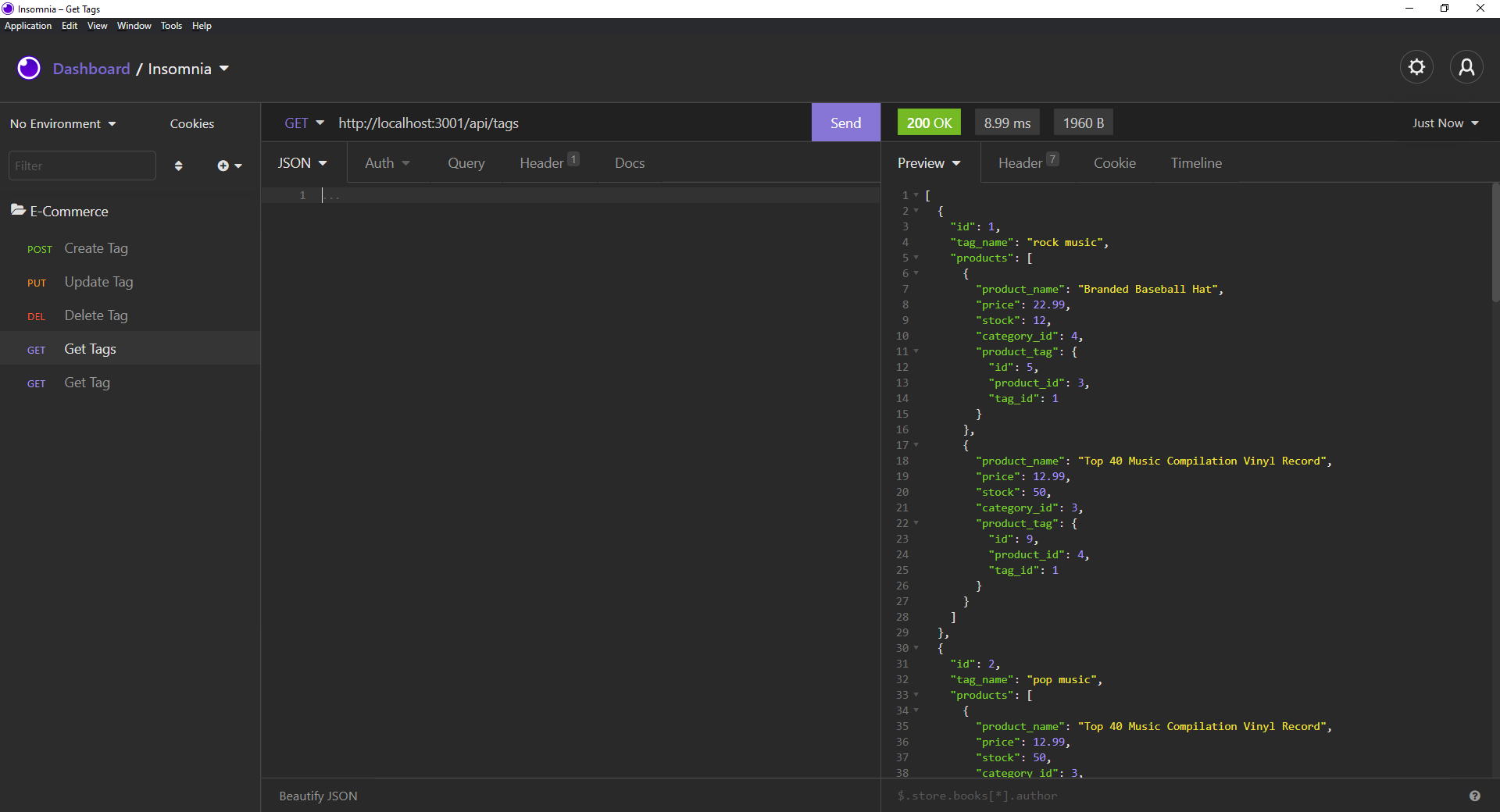Switch to the Query tab

tap(466, 162)
